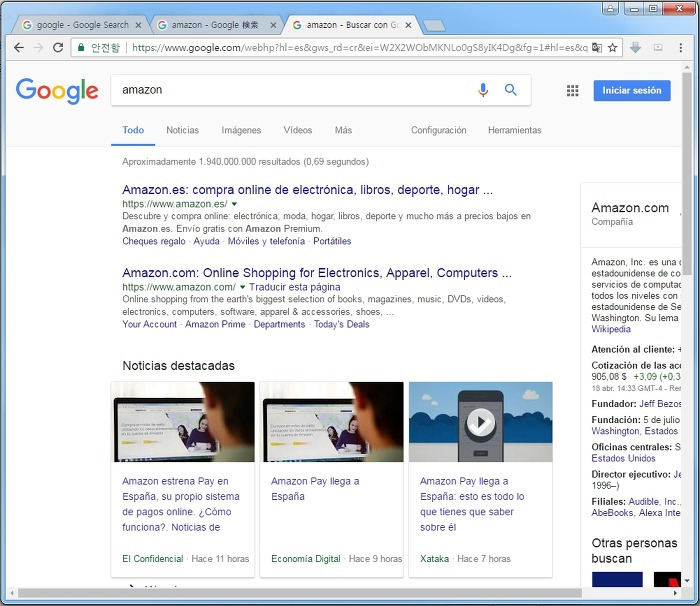This screenshot has height=606, width=700.
Task: Open the Wikipedia link in knowledge panel
Action: pos(611,329)
